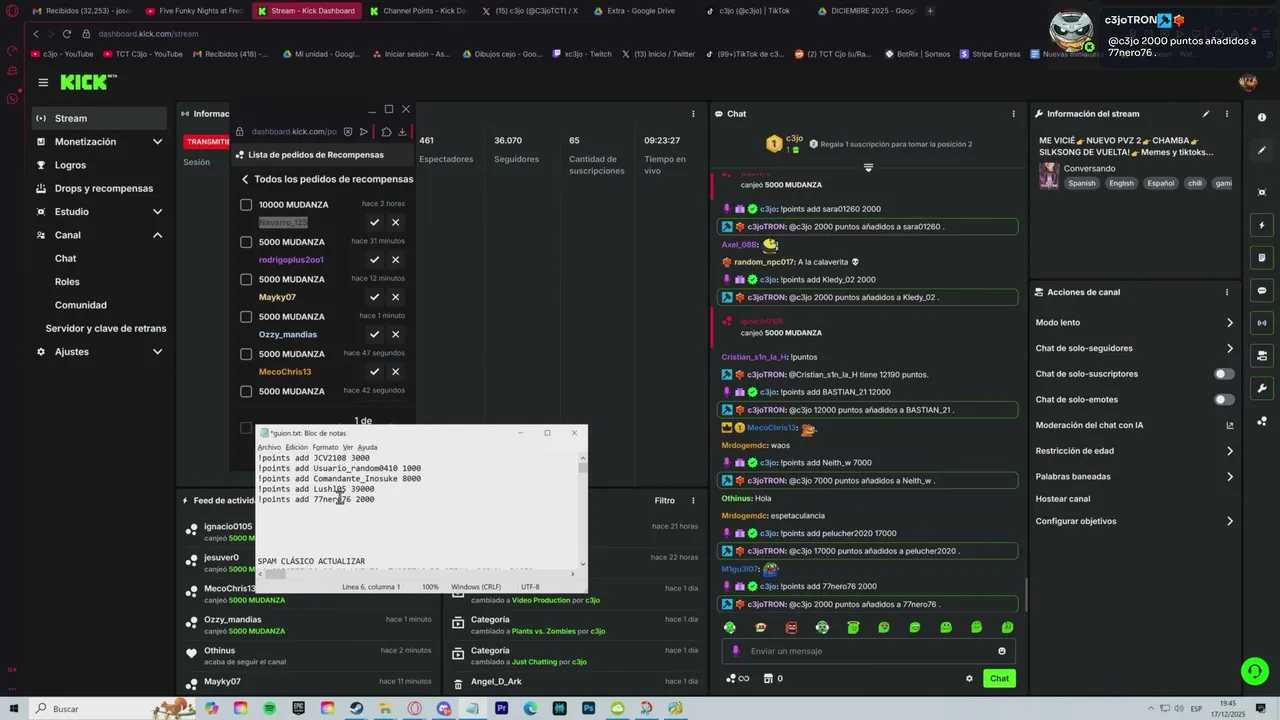Open Archivo menu in Bloc de notas

269,447
